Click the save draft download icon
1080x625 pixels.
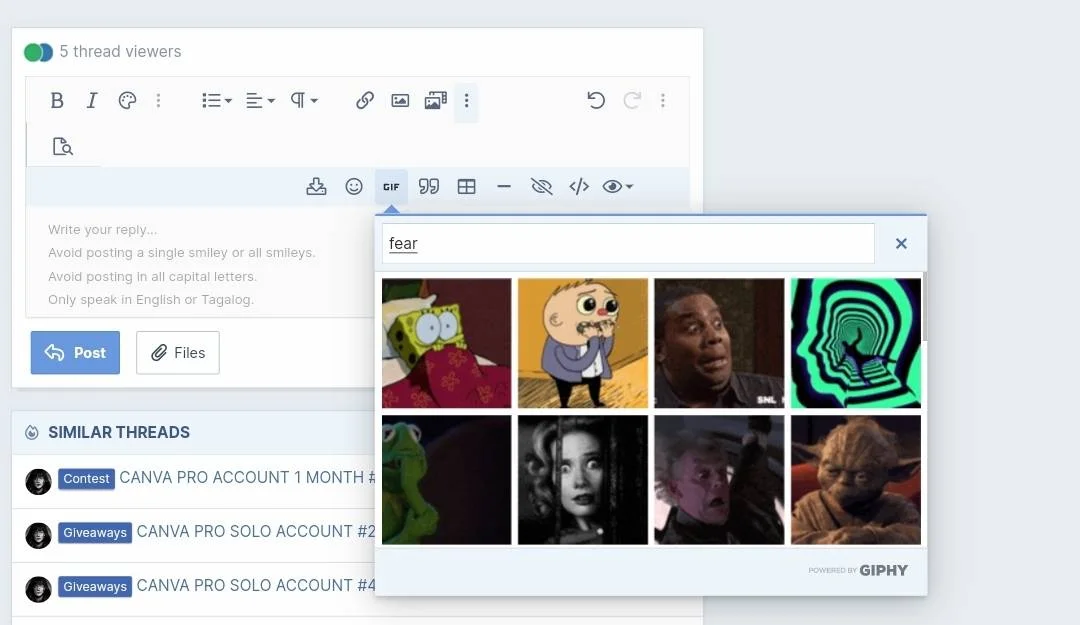tap(316, 187)
